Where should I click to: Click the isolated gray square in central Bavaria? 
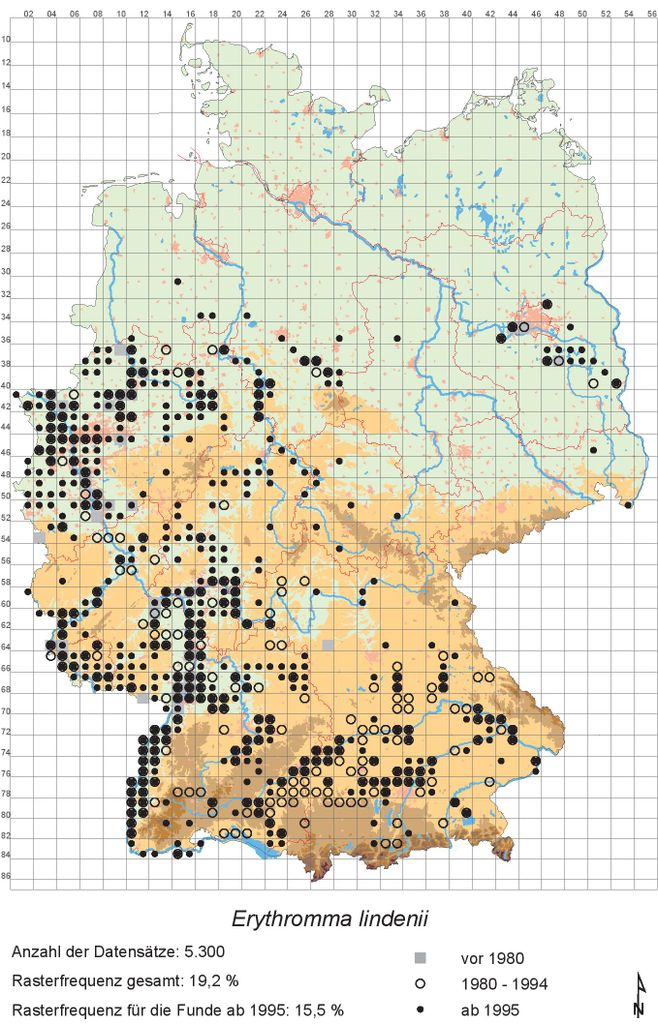[x=328, y=645]
